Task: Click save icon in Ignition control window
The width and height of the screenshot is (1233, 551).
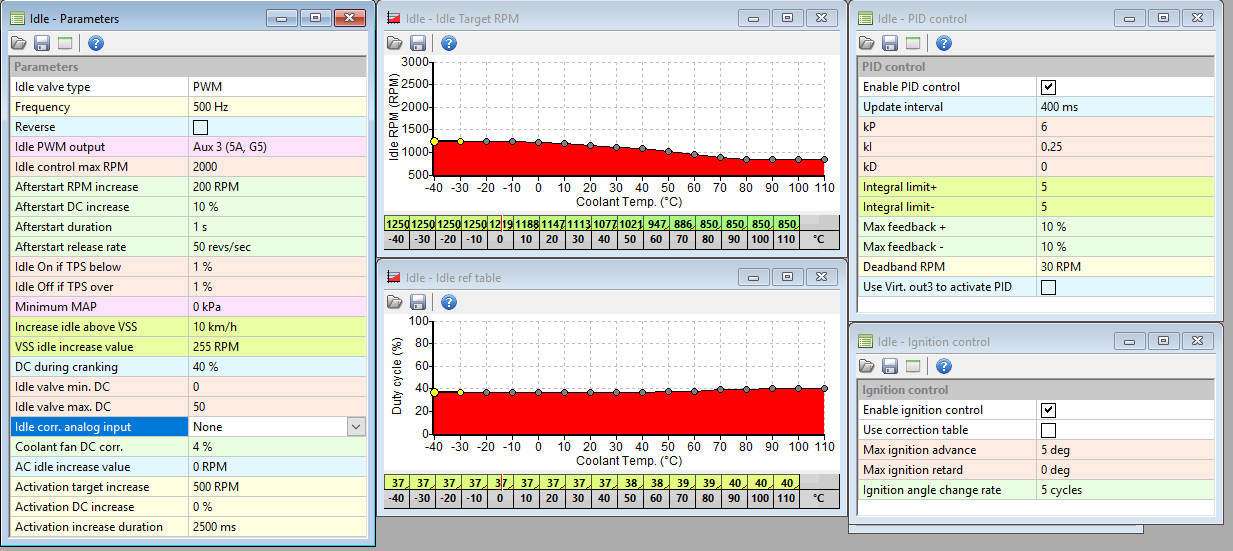Action: point(889,366)
